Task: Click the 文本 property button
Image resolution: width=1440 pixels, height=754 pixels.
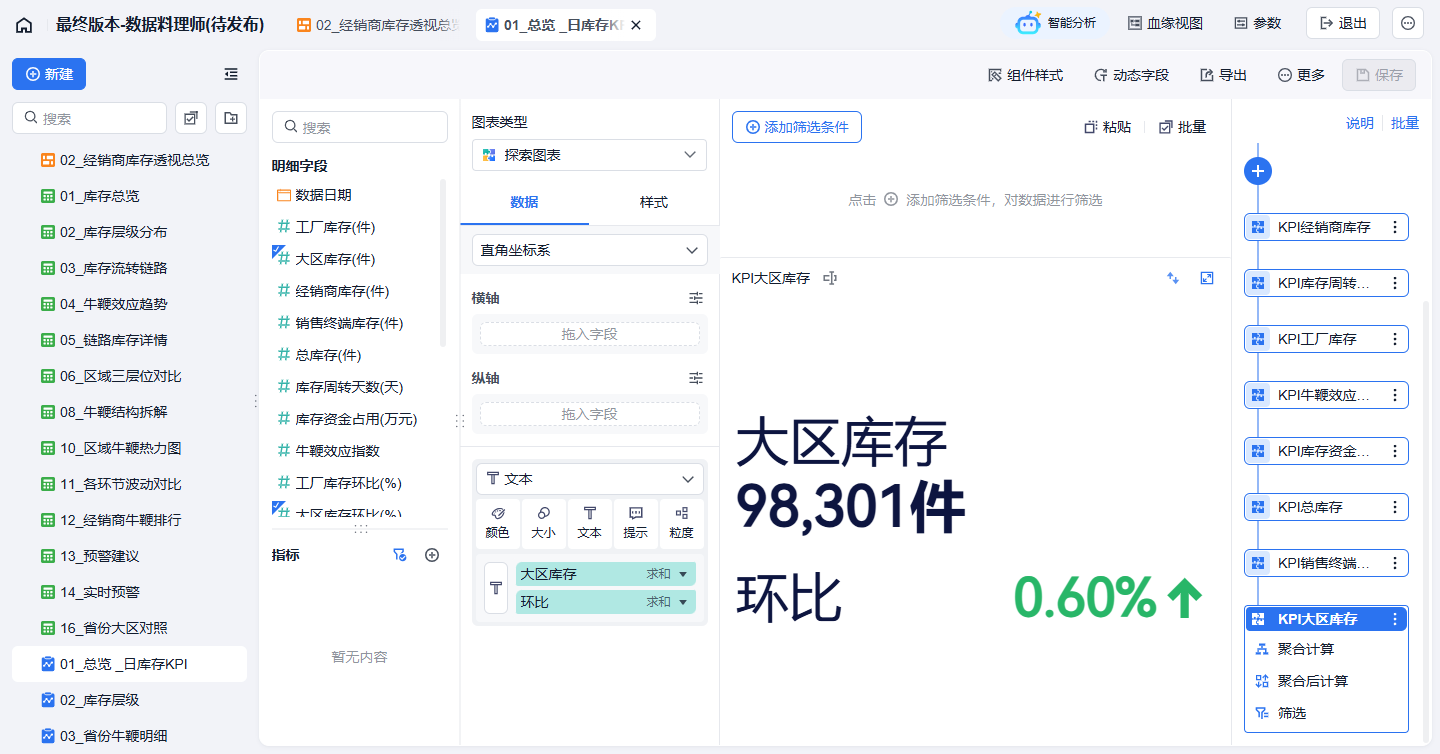Action: tap(589, 524)
